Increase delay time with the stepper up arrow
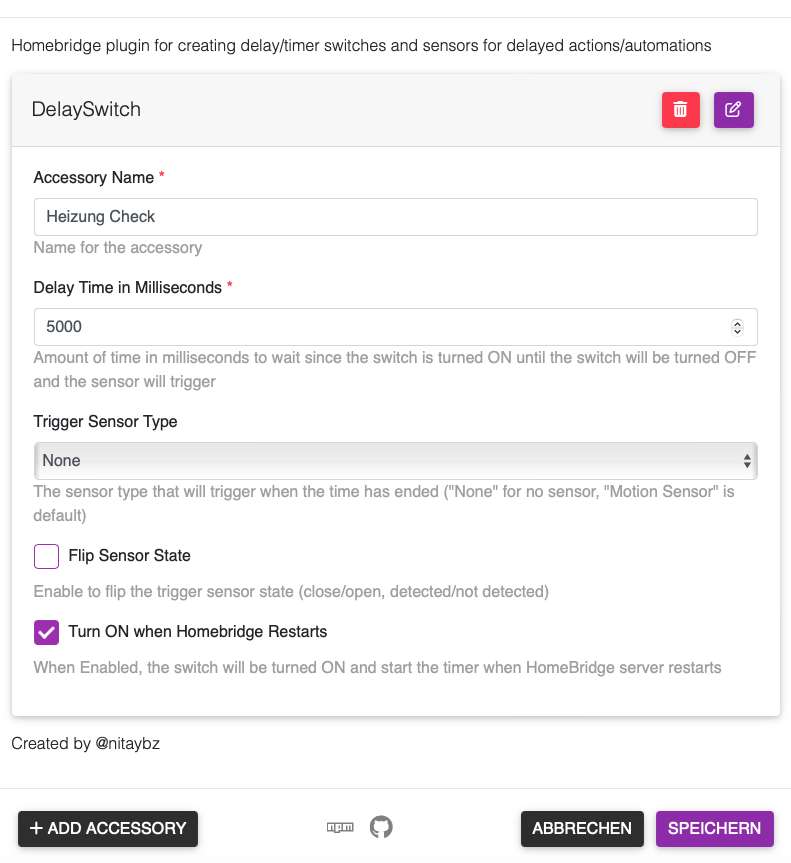The width and height of the screenshot is (791, 863). pyautogui.click(x=738, y=323)
